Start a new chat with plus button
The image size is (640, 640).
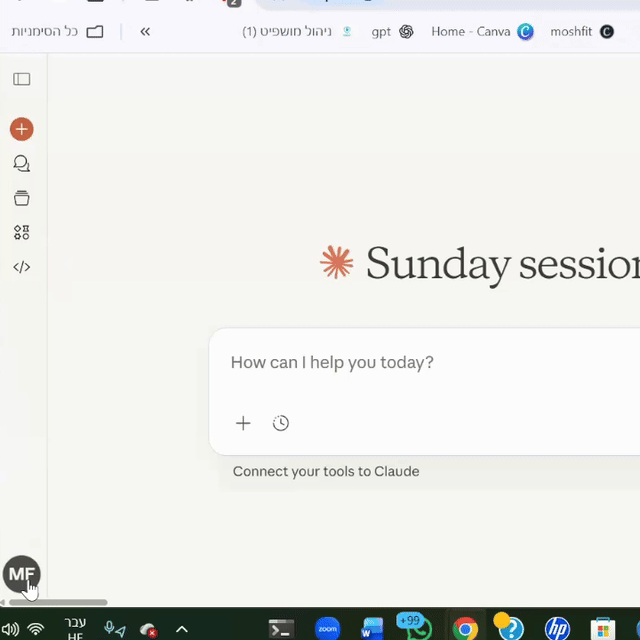click(22, 129)
